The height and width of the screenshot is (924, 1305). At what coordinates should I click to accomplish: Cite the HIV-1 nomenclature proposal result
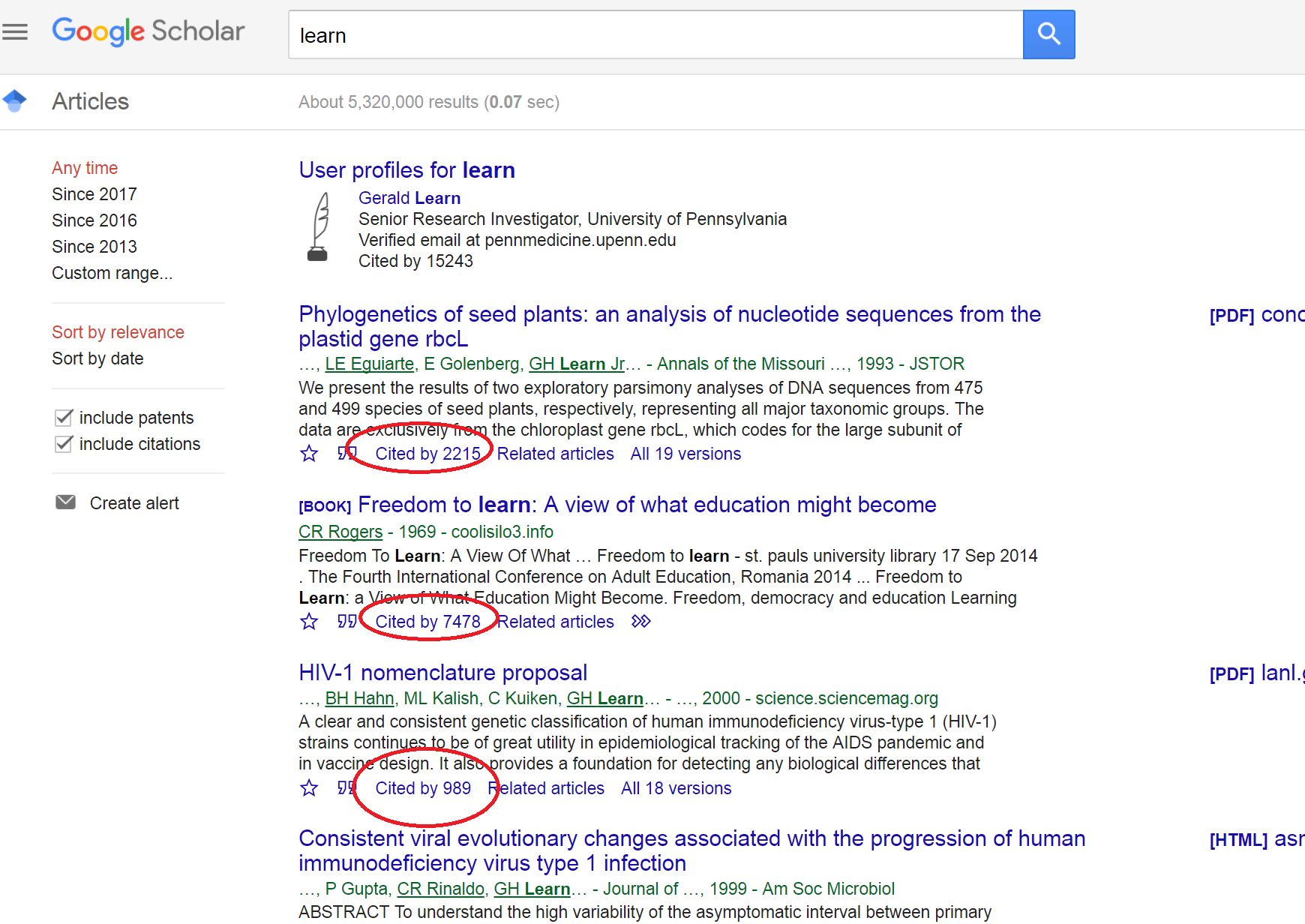pos(346,787)
